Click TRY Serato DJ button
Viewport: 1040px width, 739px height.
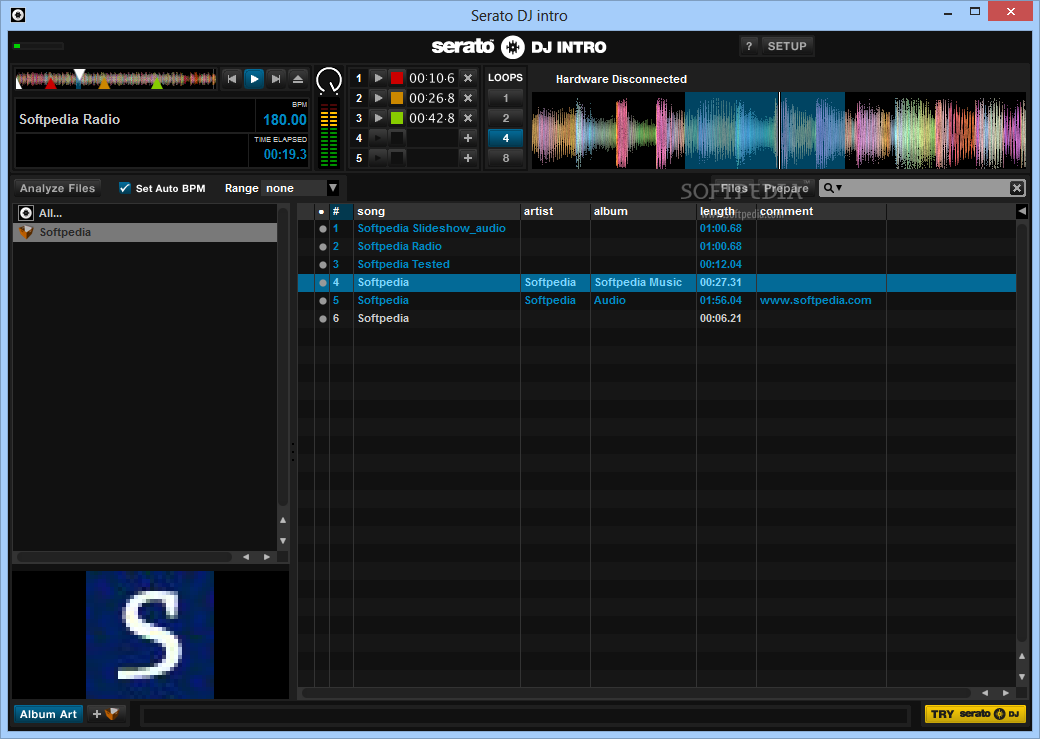tap(974, 714)
